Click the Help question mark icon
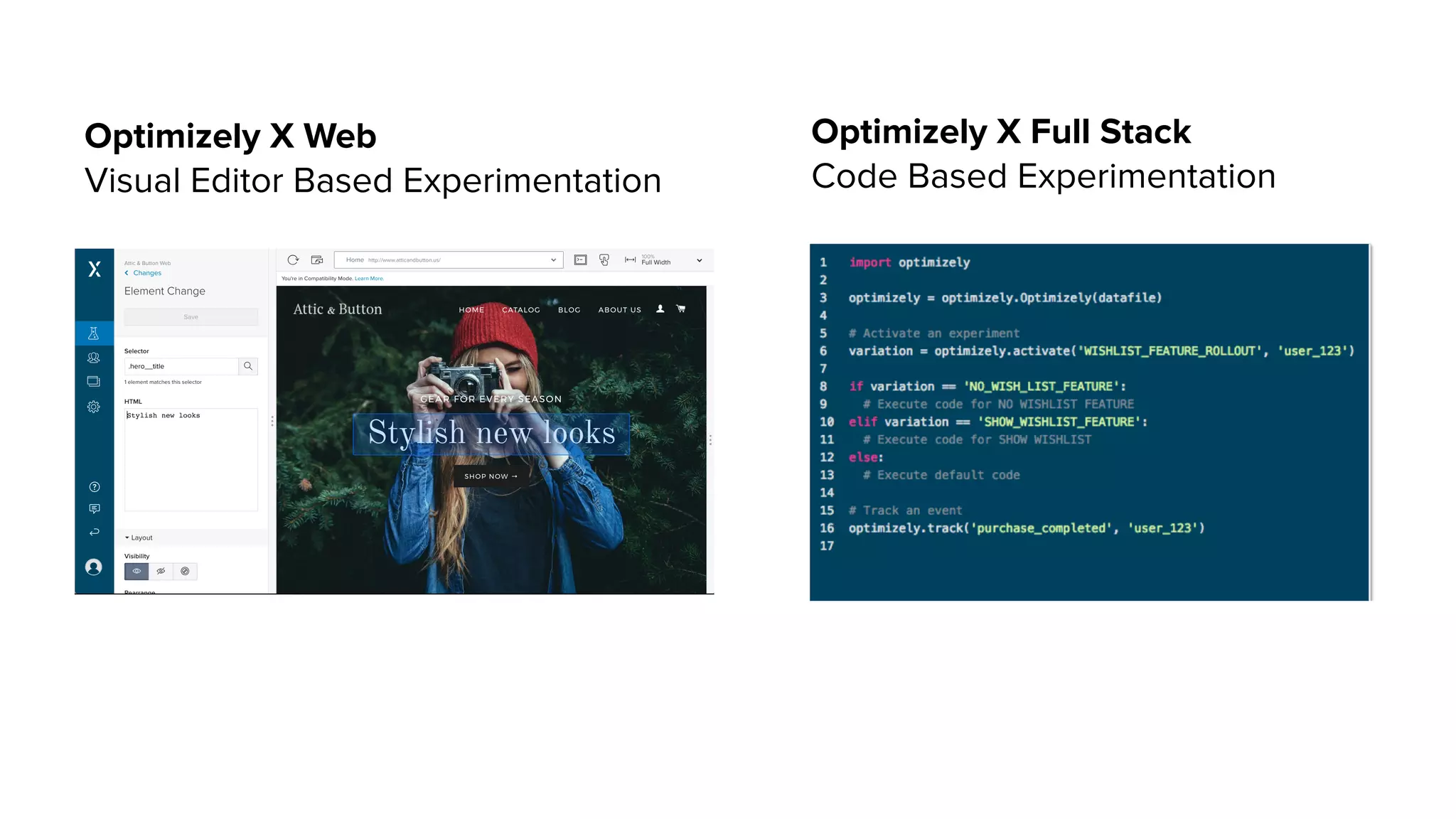This screenshot has width=1456, height=819. [94, 487]
